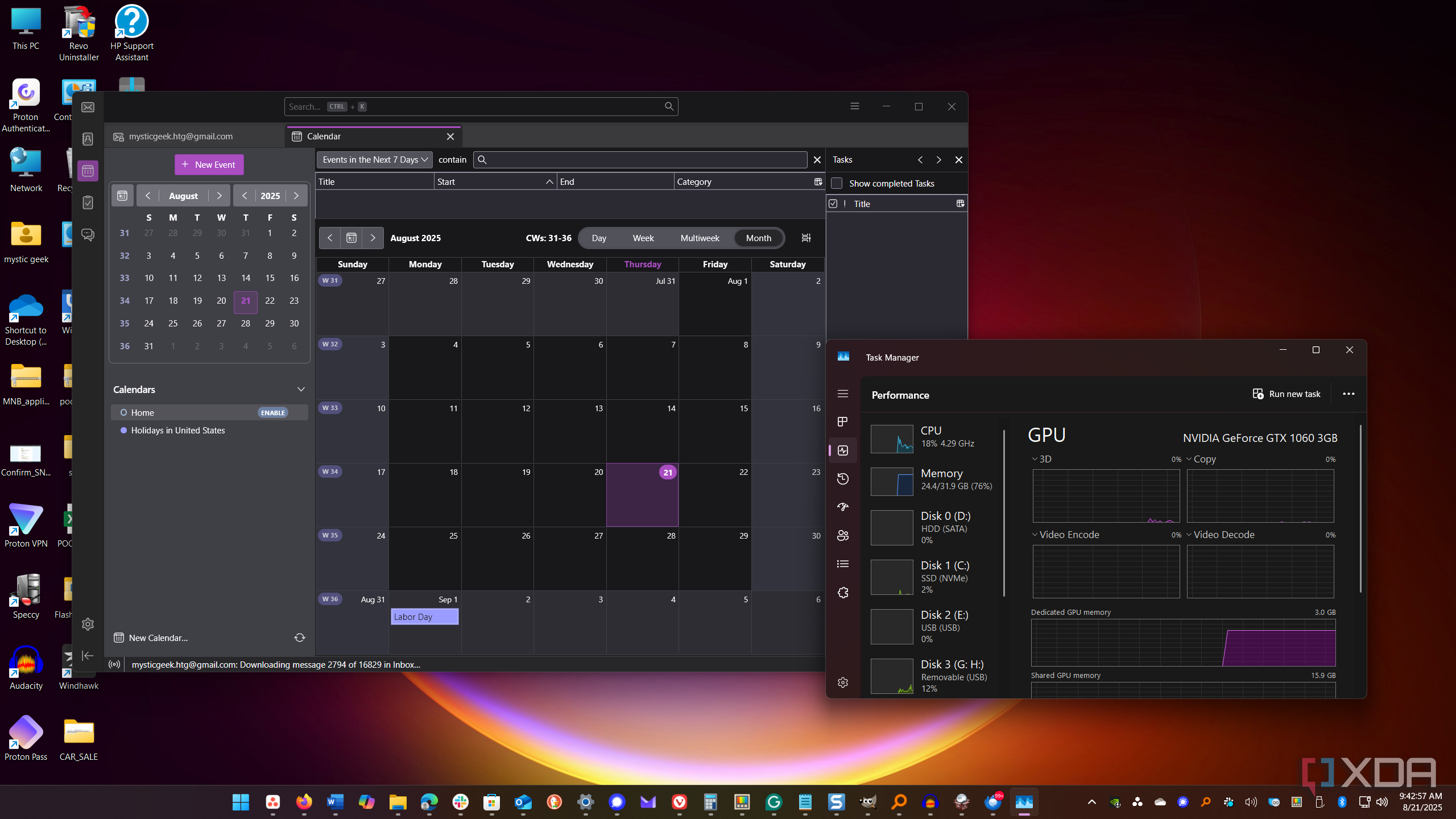The image size is (1456, 819).
Task: Click ENABLE on Home calendar
Action: pyautogui.click(x=273, y=412)
